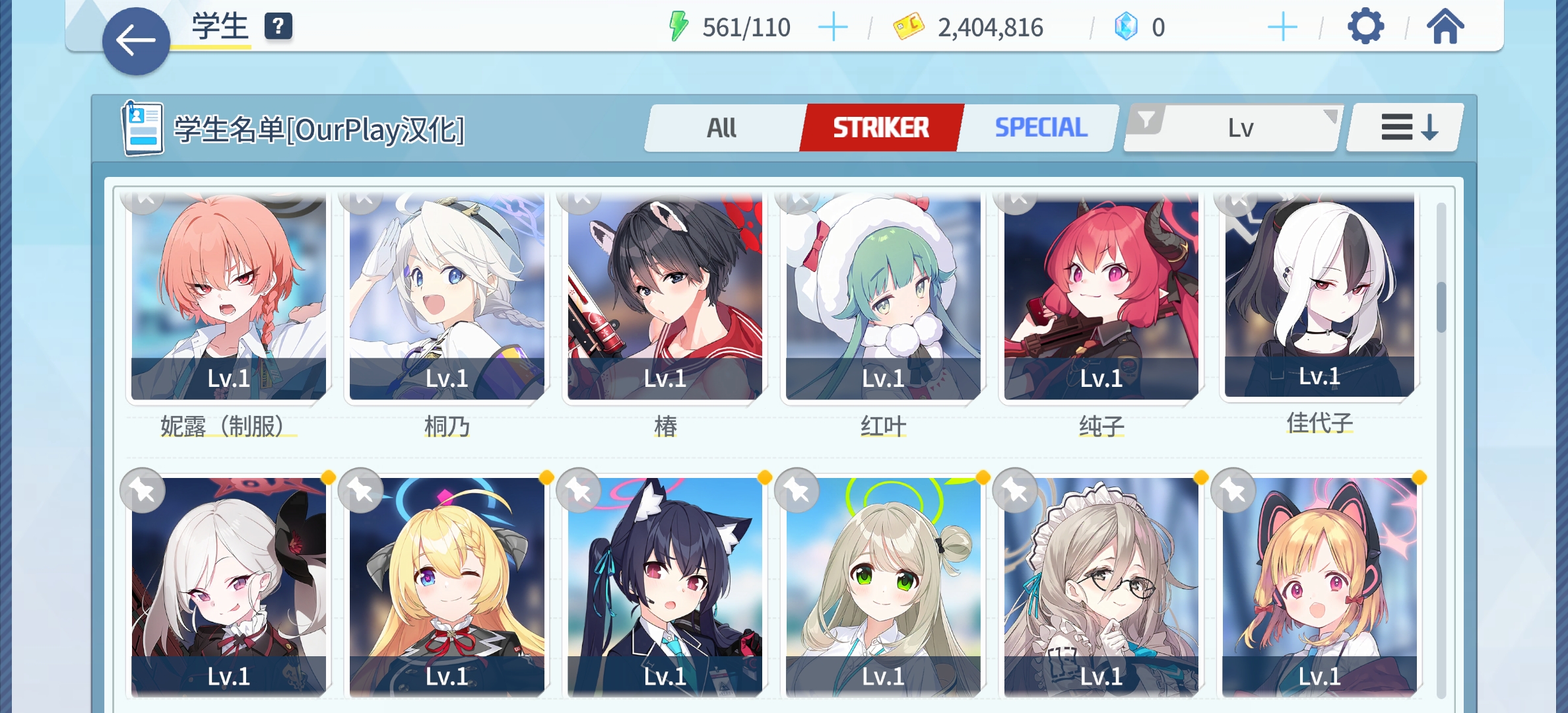The height and width of the screenshot is (713, 1568).
Task: Add gems with plus beside blue crystal
Action: coord(1282,27)
